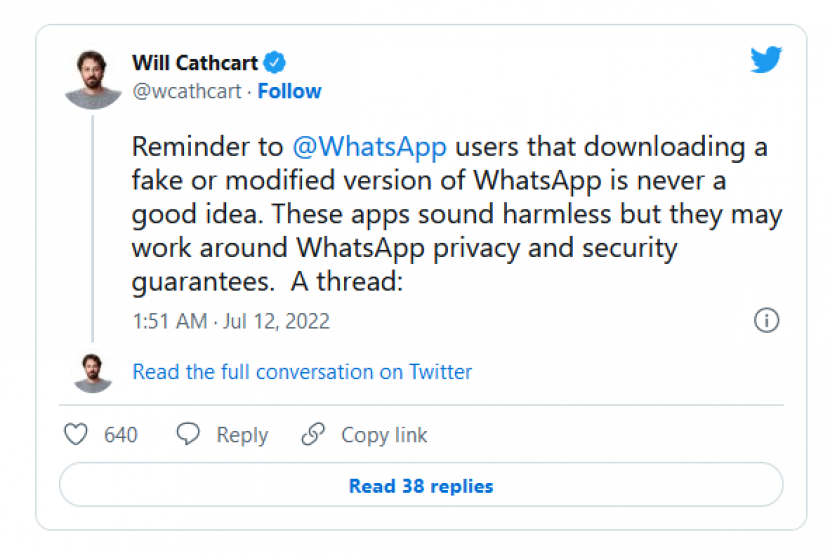830x556 pixels.
Task: Click the Will Cathcart display name
Action: coord(195,63)
